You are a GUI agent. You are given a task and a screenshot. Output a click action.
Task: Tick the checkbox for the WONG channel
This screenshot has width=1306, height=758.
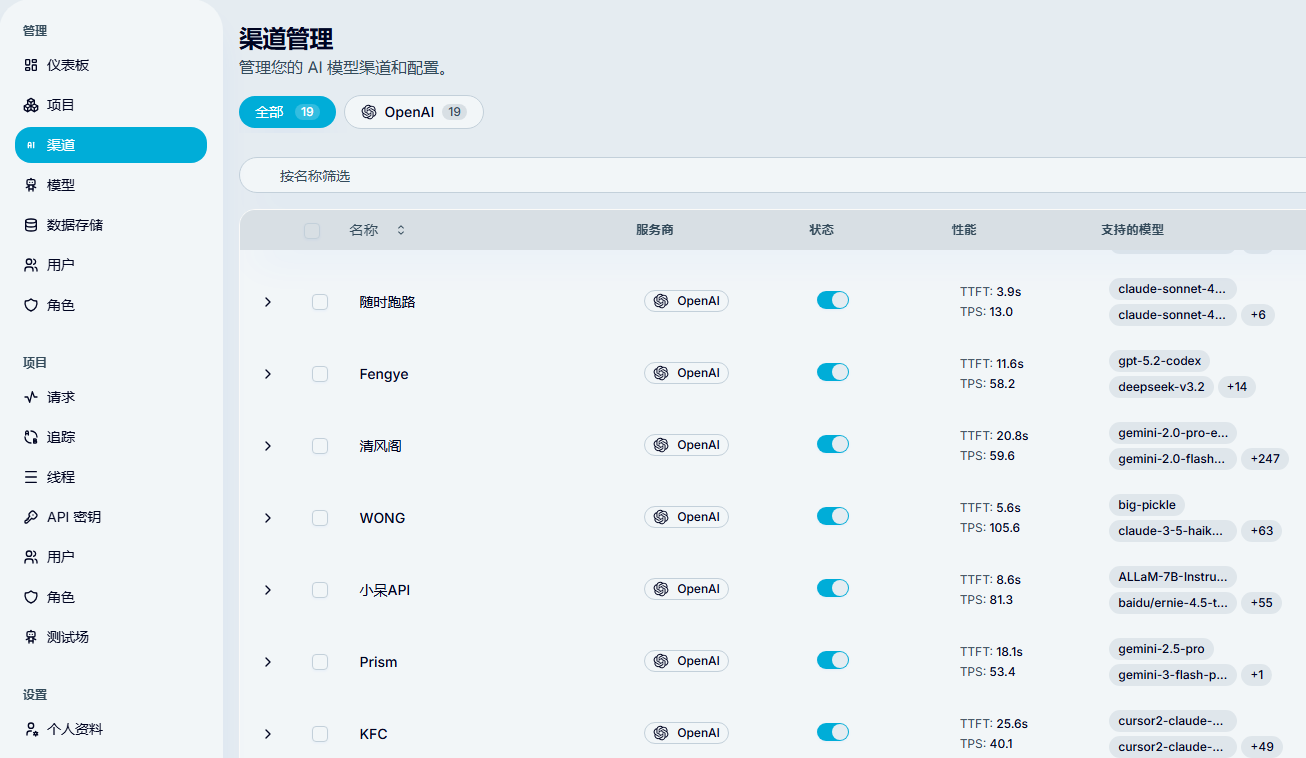[320, 518]
